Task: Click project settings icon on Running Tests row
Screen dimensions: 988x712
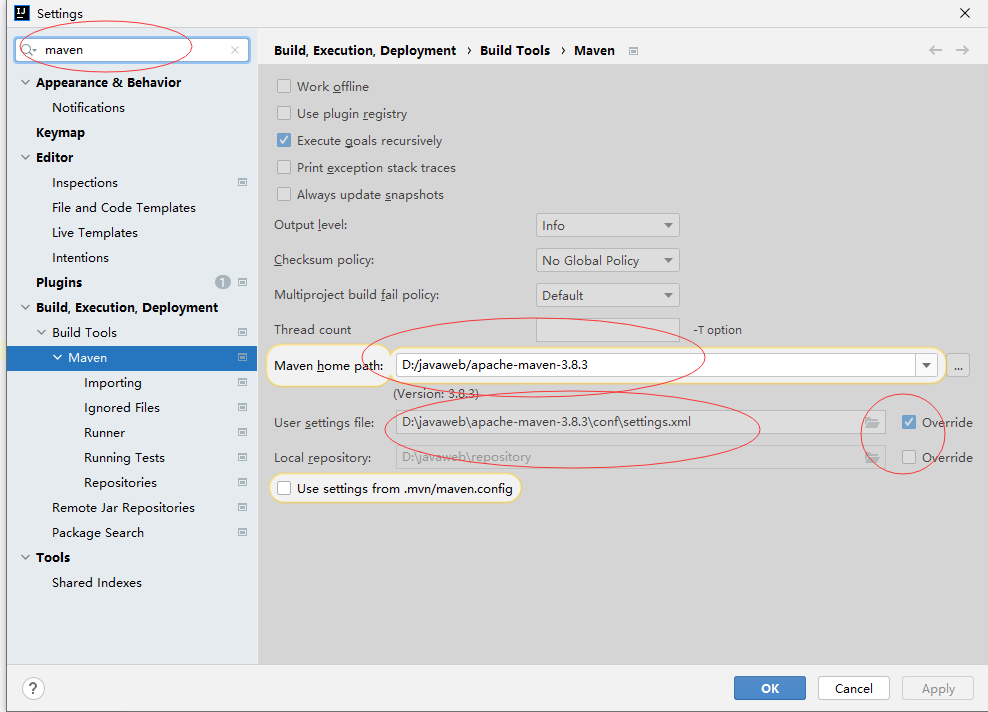Action: pyautogui.click(x=242, y=457)
